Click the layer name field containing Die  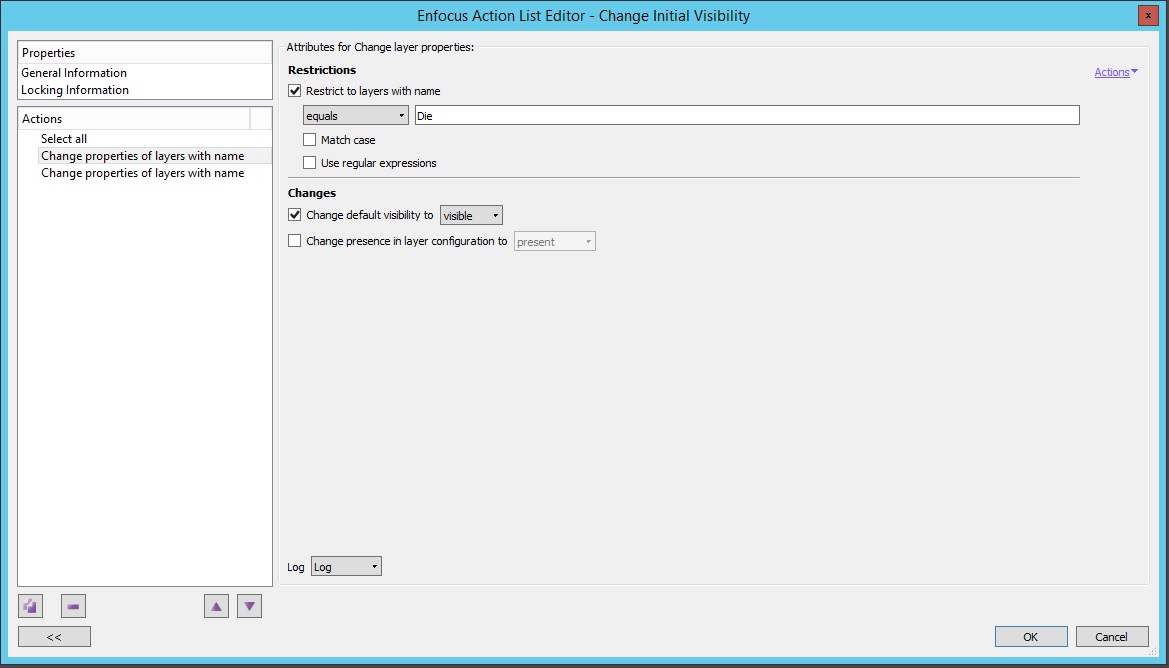point(747,116)
